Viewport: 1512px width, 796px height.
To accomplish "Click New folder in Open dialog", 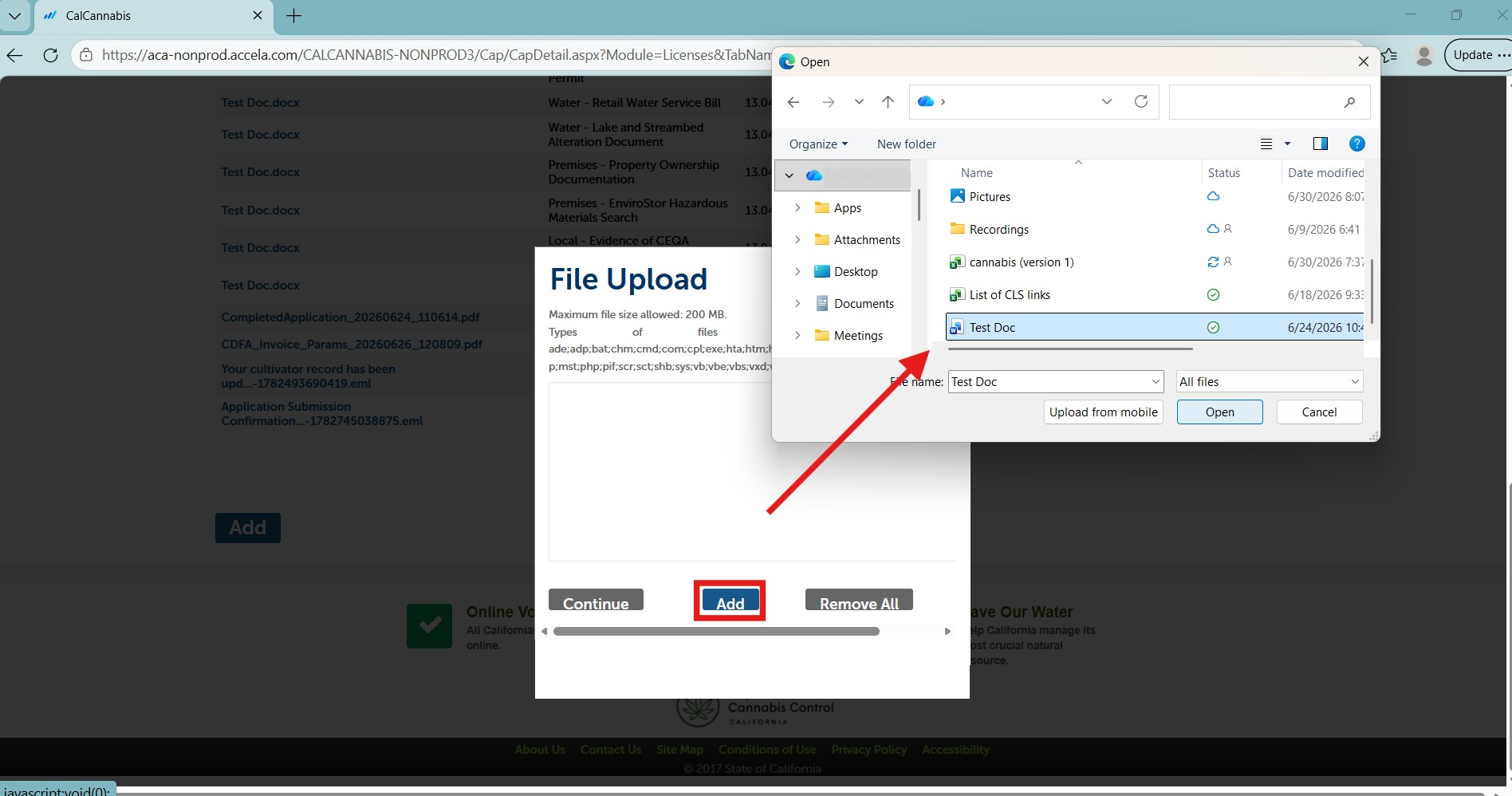I will [907, 144].
